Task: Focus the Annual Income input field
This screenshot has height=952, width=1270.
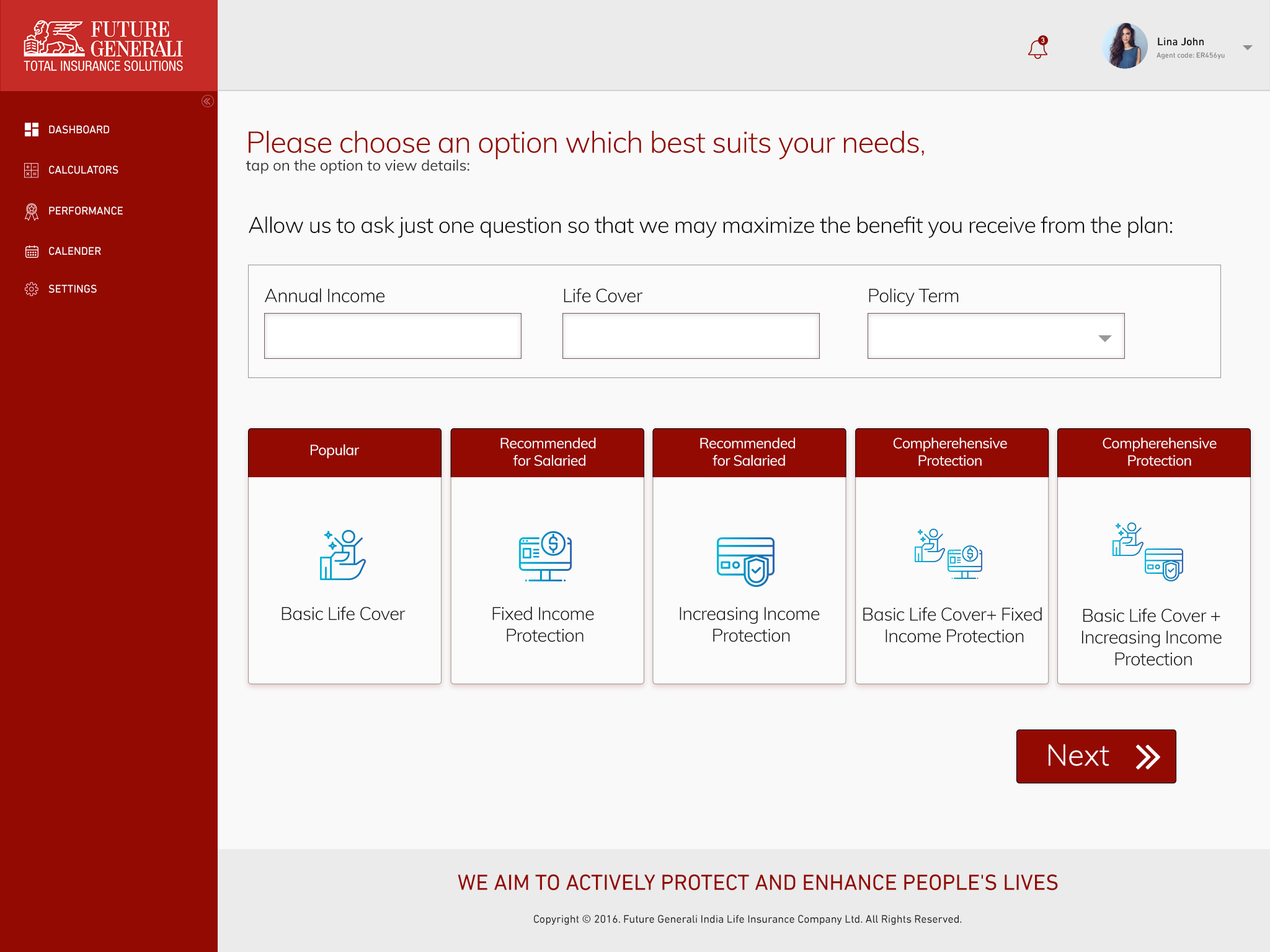Action: point(393,336)
